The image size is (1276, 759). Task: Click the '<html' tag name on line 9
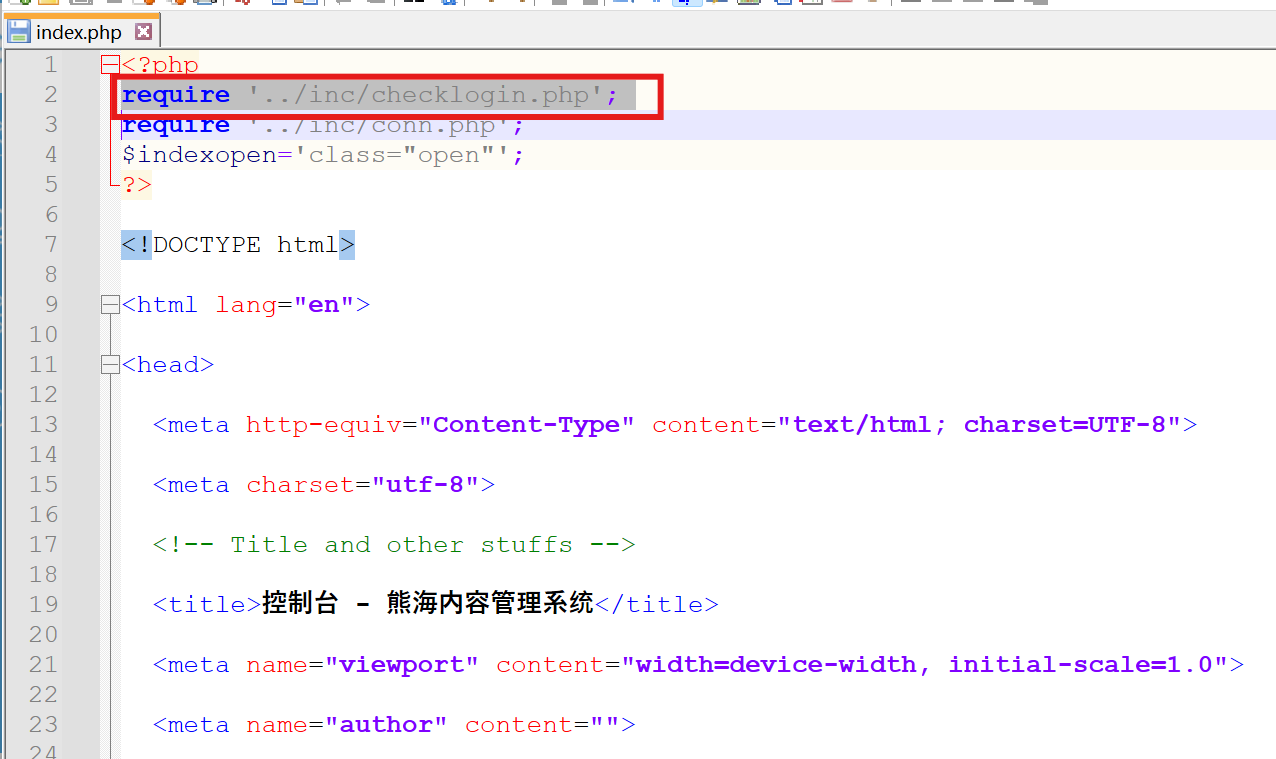coord(160,305)
